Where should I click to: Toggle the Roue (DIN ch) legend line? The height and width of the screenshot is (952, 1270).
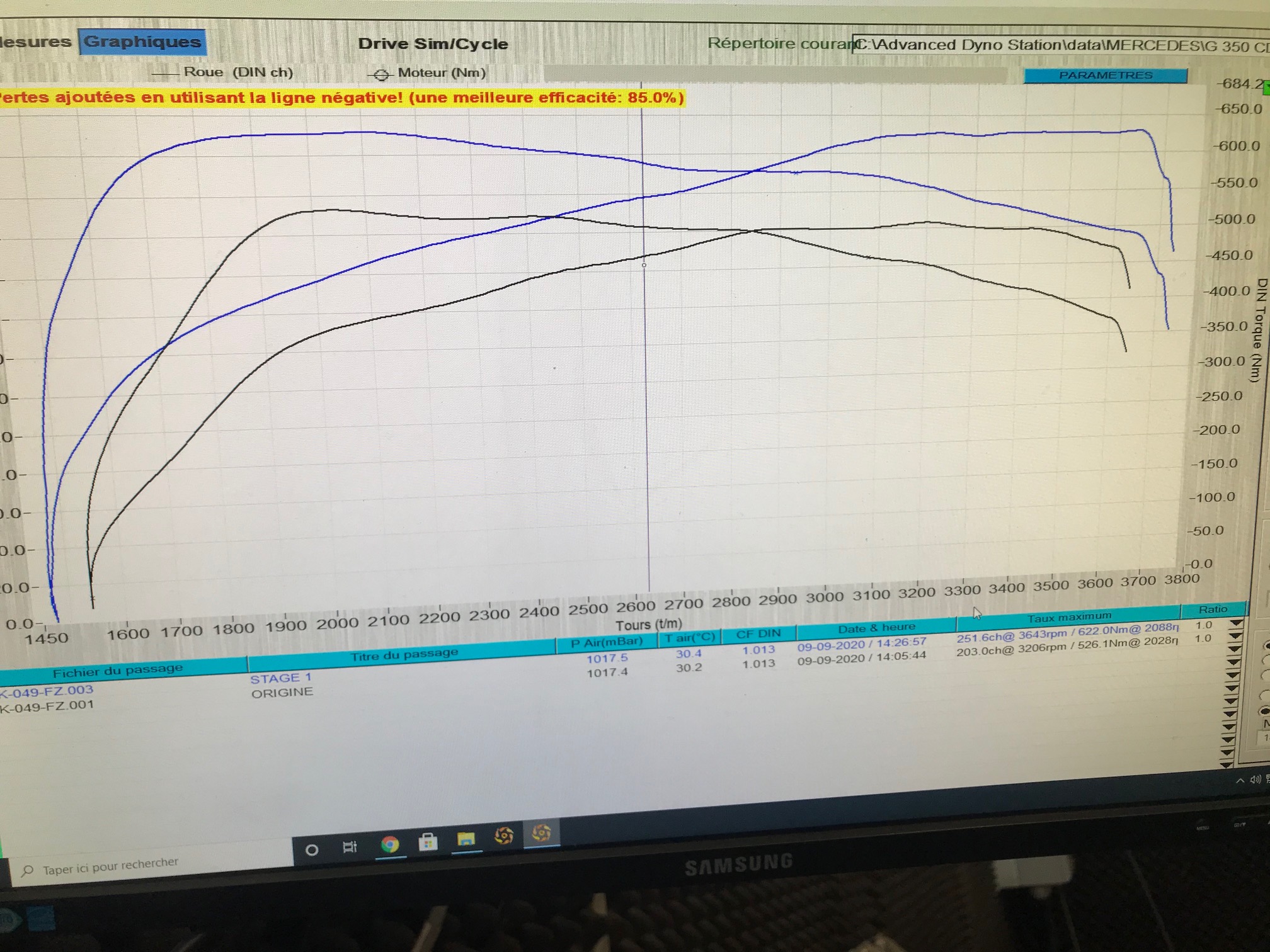(165, 74)
